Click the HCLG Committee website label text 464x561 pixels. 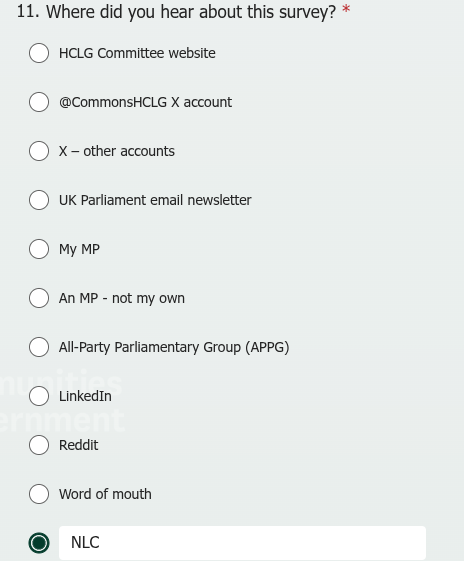point(137,53)
